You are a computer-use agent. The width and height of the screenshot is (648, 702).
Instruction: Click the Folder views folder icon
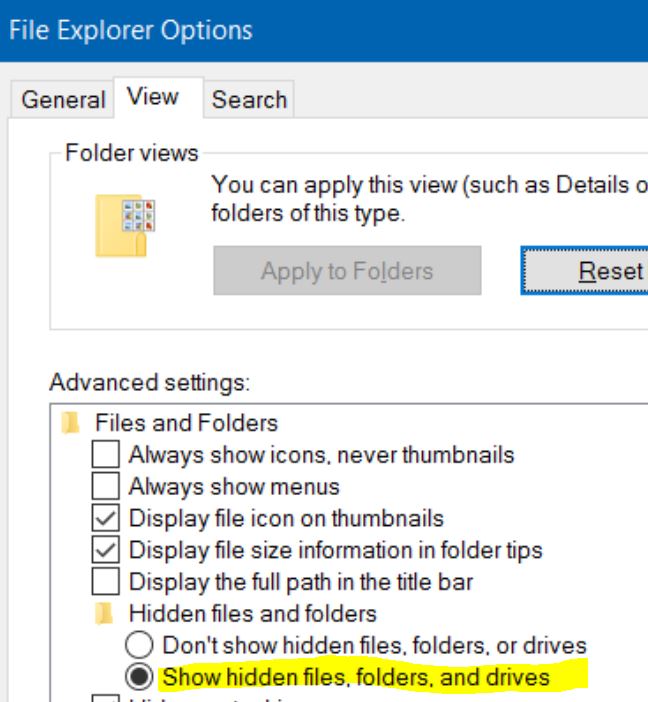(x=125, y=226)
